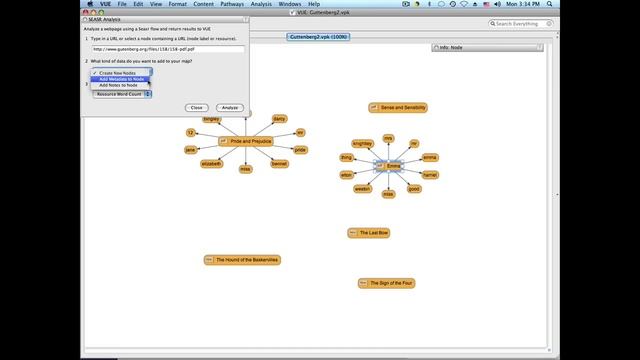Select the harriet node
This screenshot has width=640, height=360.
pyautogui.click(x=430, y=175)
